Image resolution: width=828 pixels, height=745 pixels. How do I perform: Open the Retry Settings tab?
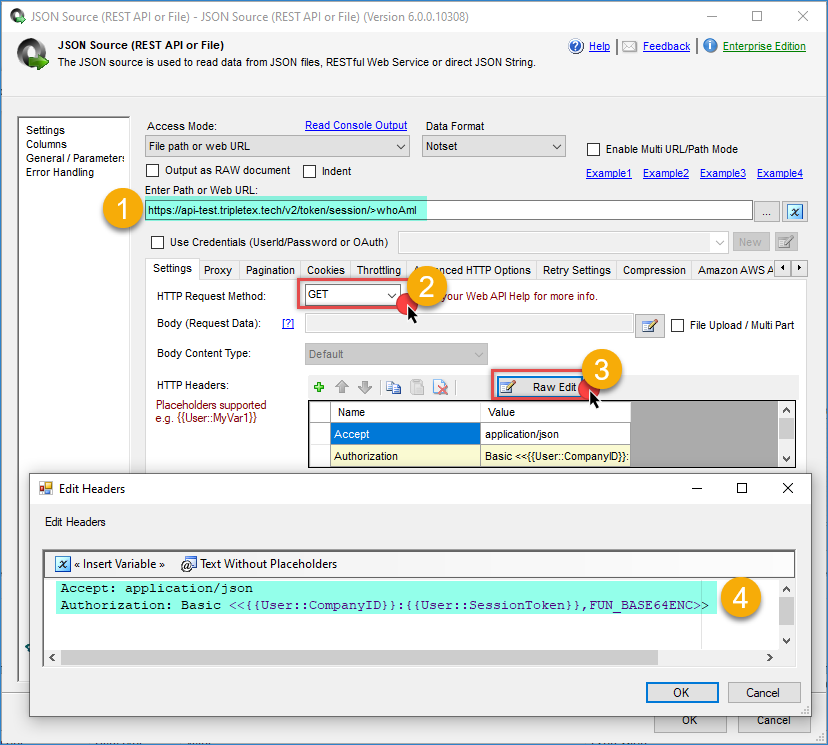576,270
